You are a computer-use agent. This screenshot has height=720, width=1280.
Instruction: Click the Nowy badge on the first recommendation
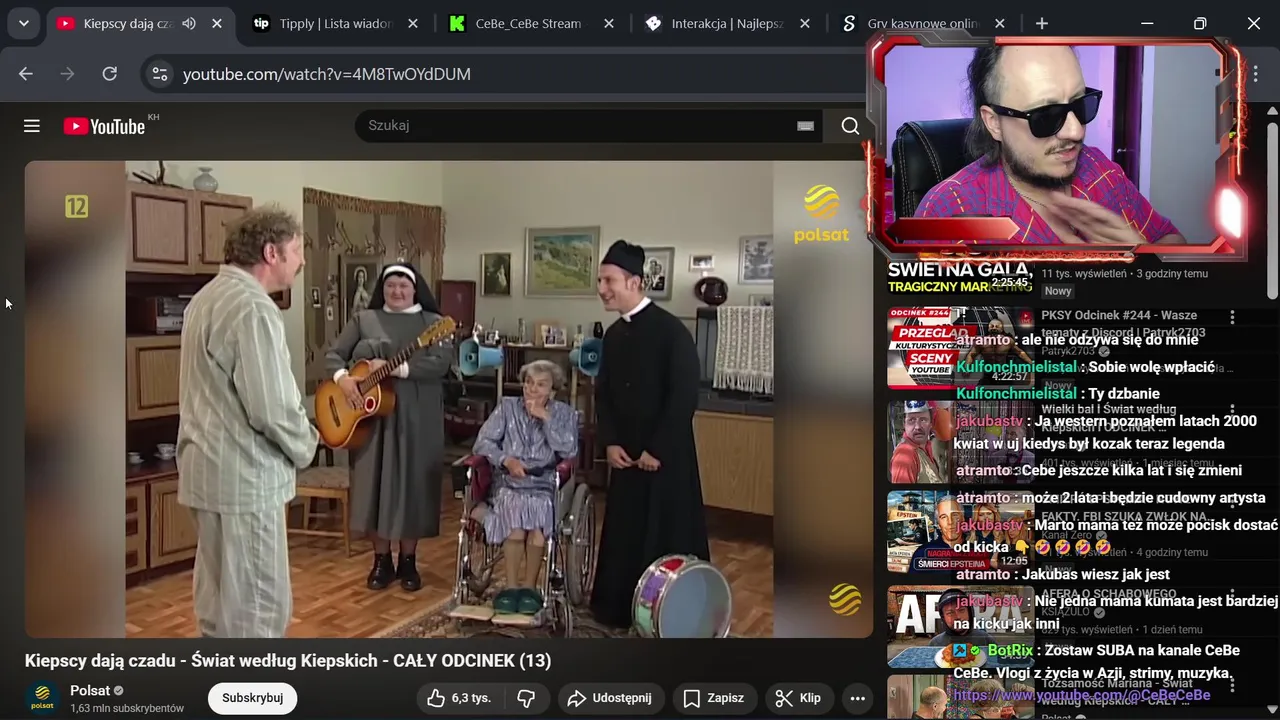click(x=1058, y=291)
